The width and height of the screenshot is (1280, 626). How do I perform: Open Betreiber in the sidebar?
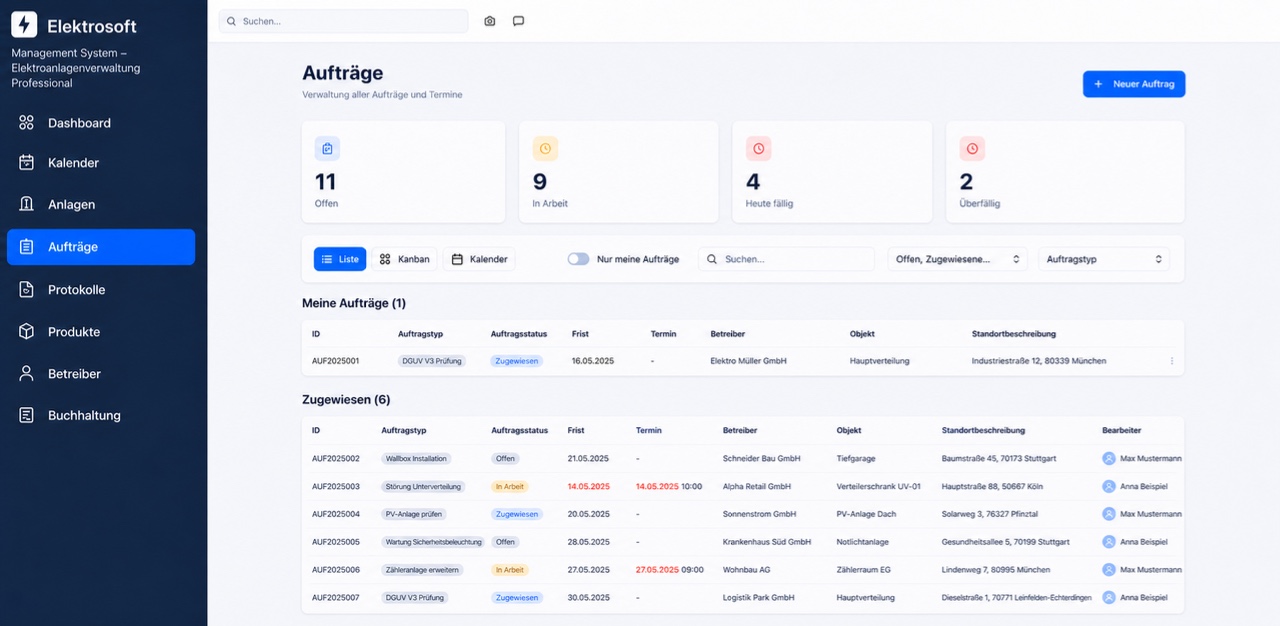pos(101,374)
